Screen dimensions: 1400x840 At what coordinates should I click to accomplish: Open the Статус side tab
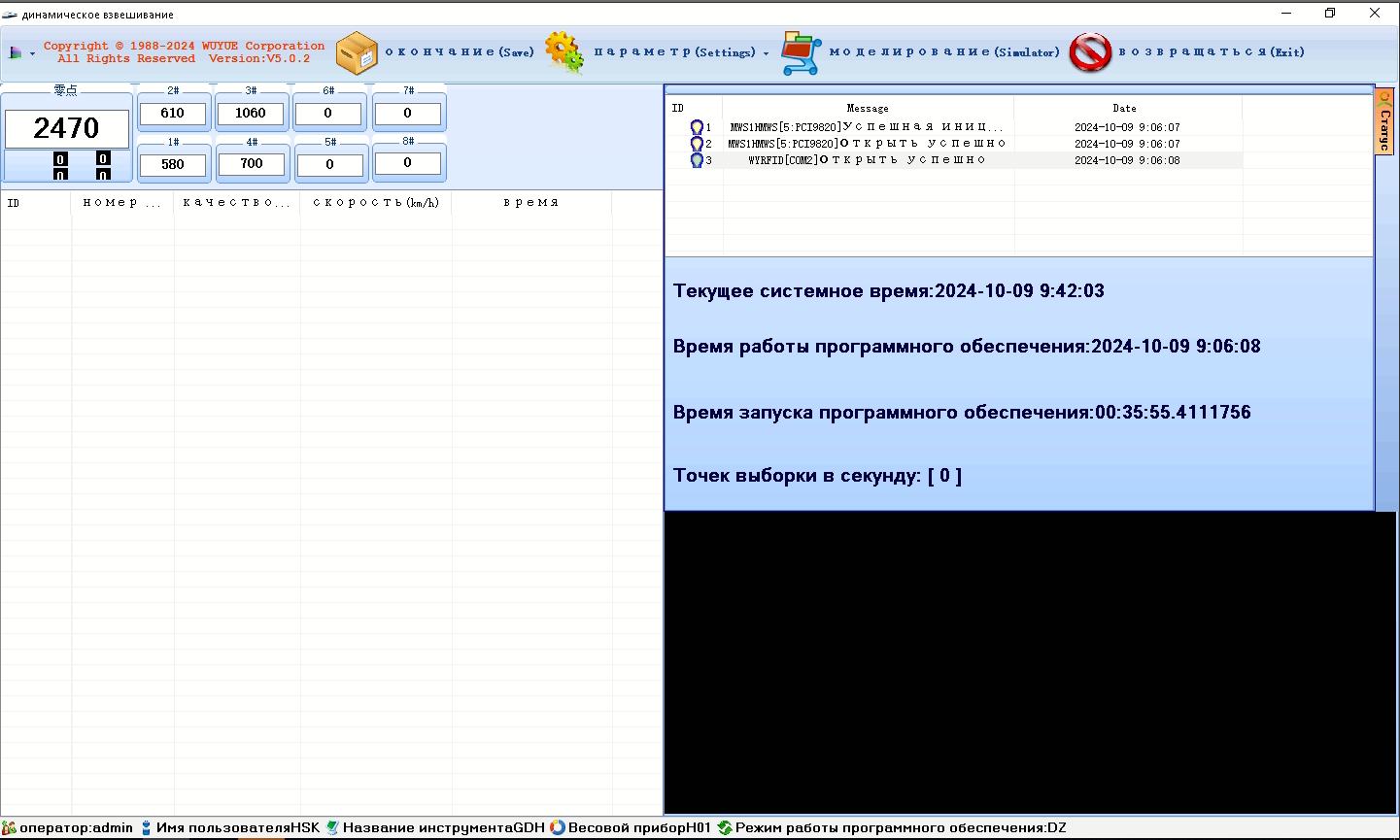tap(1384, 122)
